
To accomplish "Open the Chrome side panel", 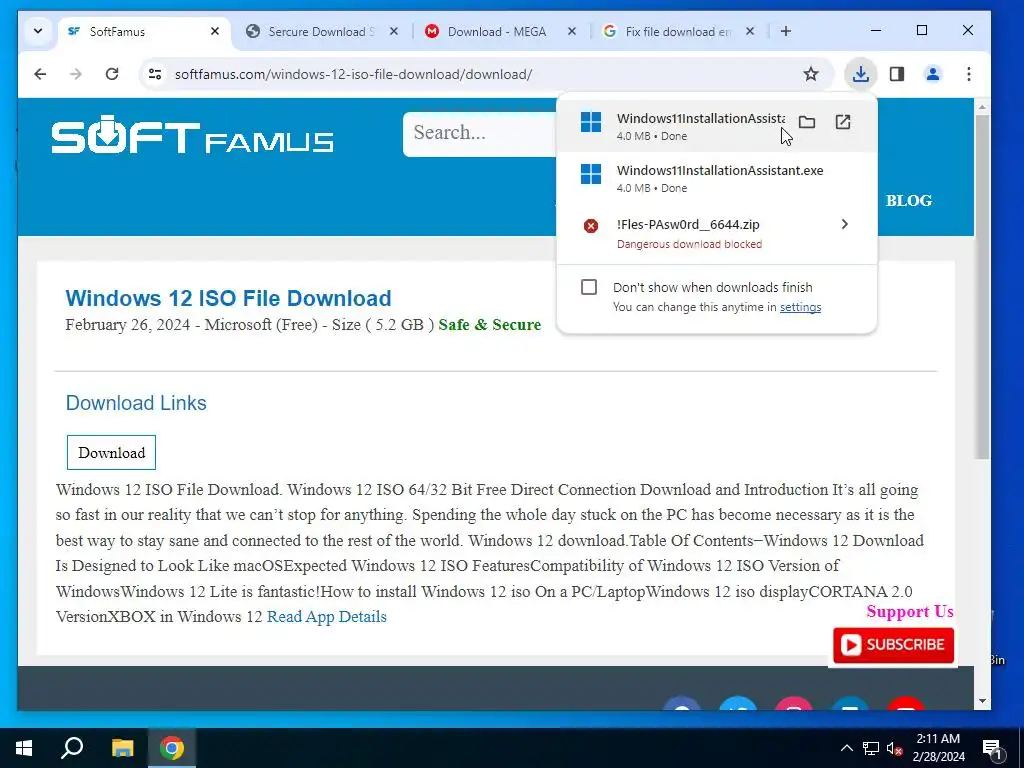I will coord(897,74).
